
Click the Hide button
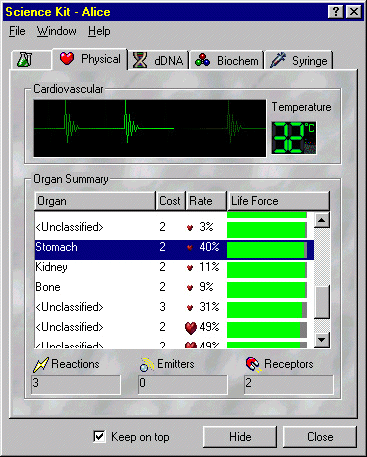pos(240,437)
